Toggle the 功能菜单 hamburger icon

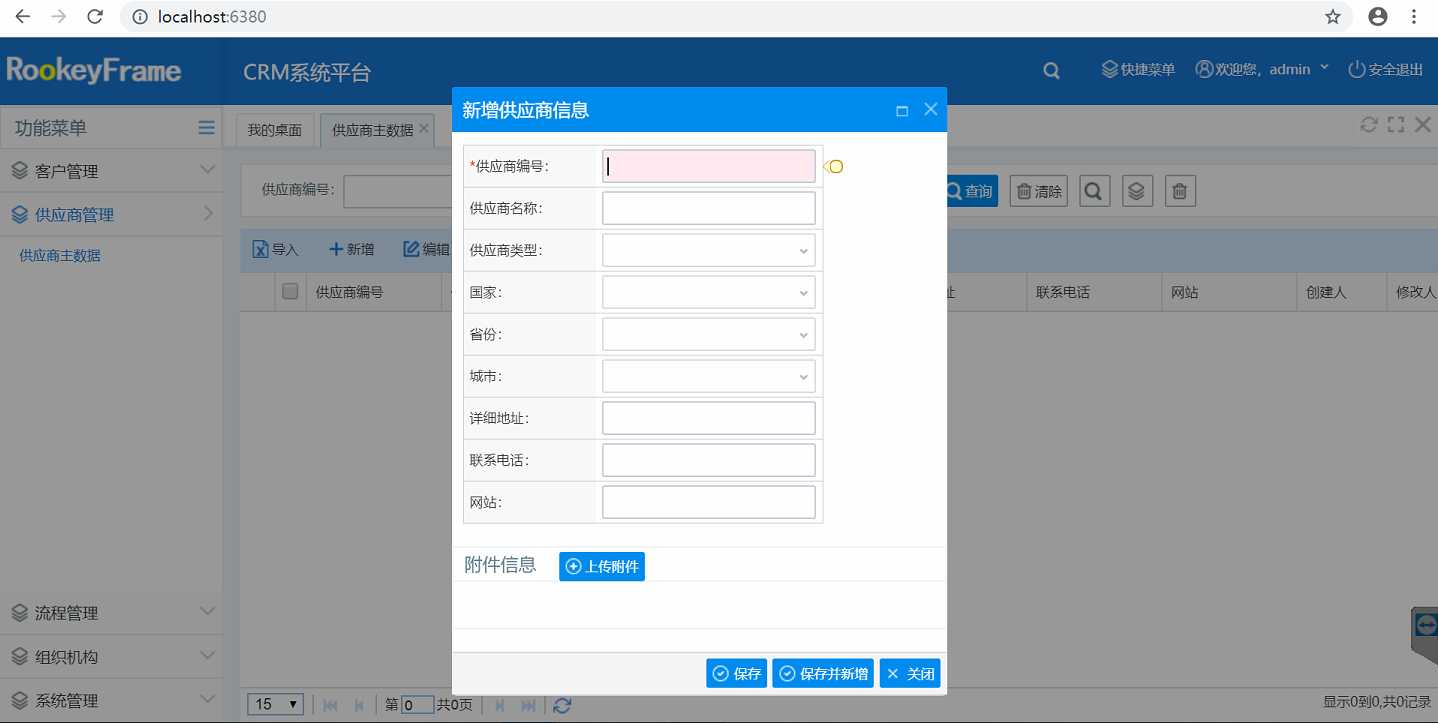point(206,127)
